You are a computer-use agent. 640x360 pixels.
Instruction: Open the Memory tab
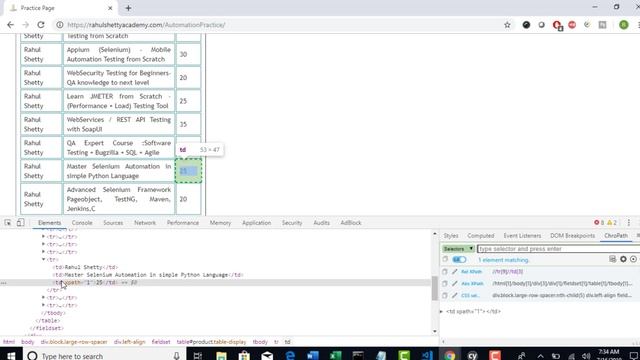point(220,223)
